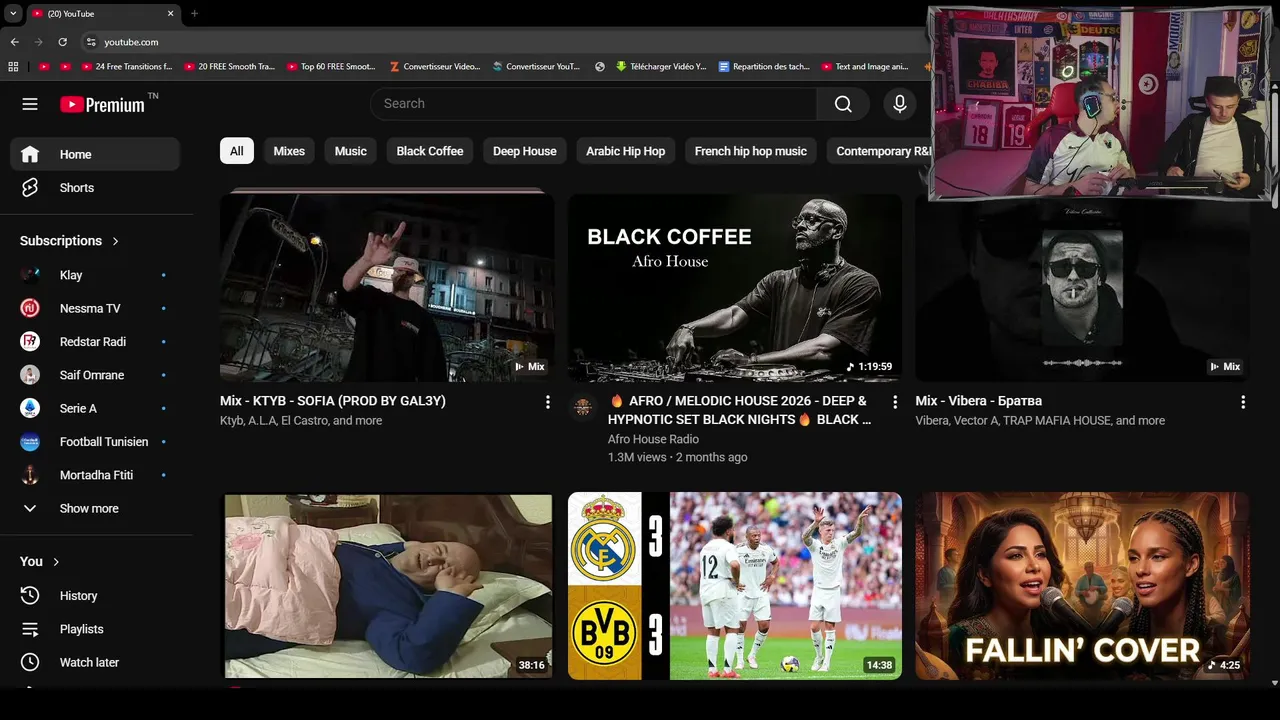Viewport: 1280px width, 720px height.
Task: Select the French hip hop music chip
Action: pyautogui.click(x=751, y=151)
